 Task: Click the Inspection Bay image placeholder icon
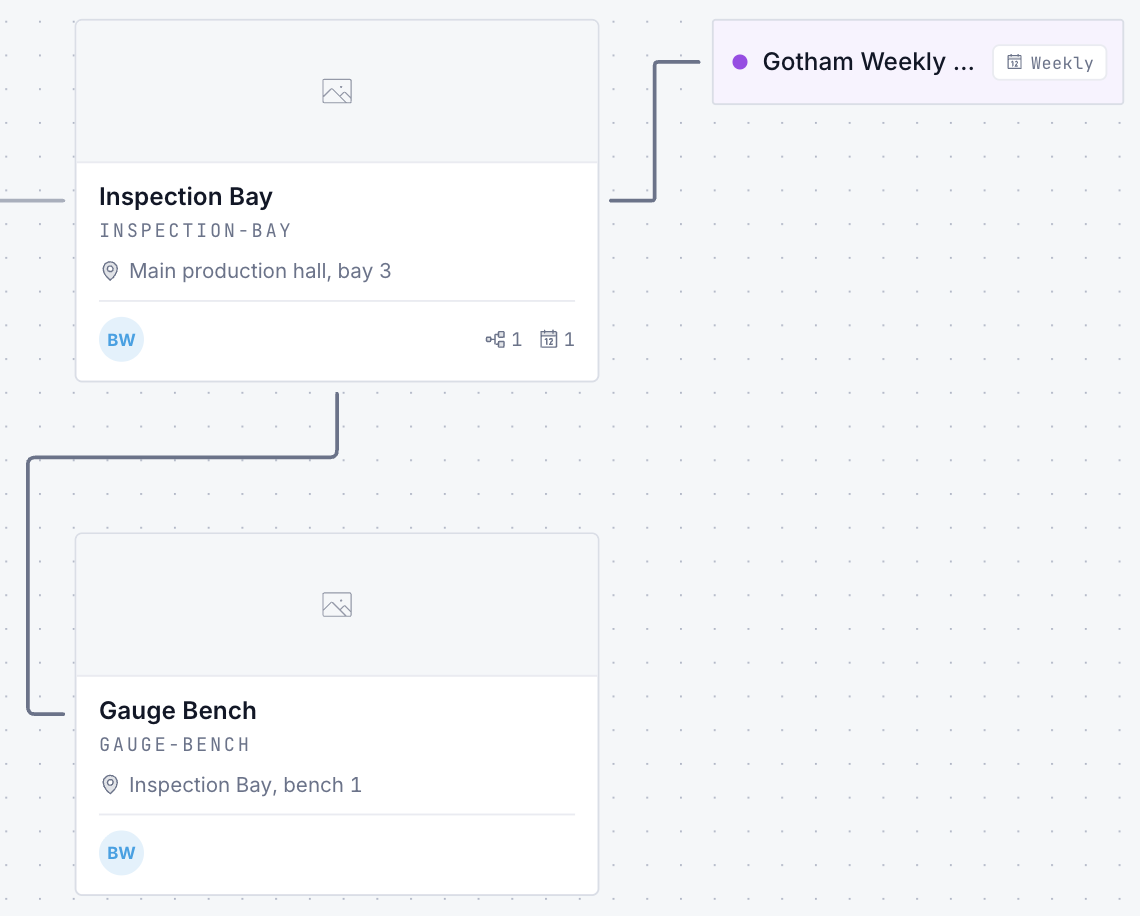(x=337, y=92)
